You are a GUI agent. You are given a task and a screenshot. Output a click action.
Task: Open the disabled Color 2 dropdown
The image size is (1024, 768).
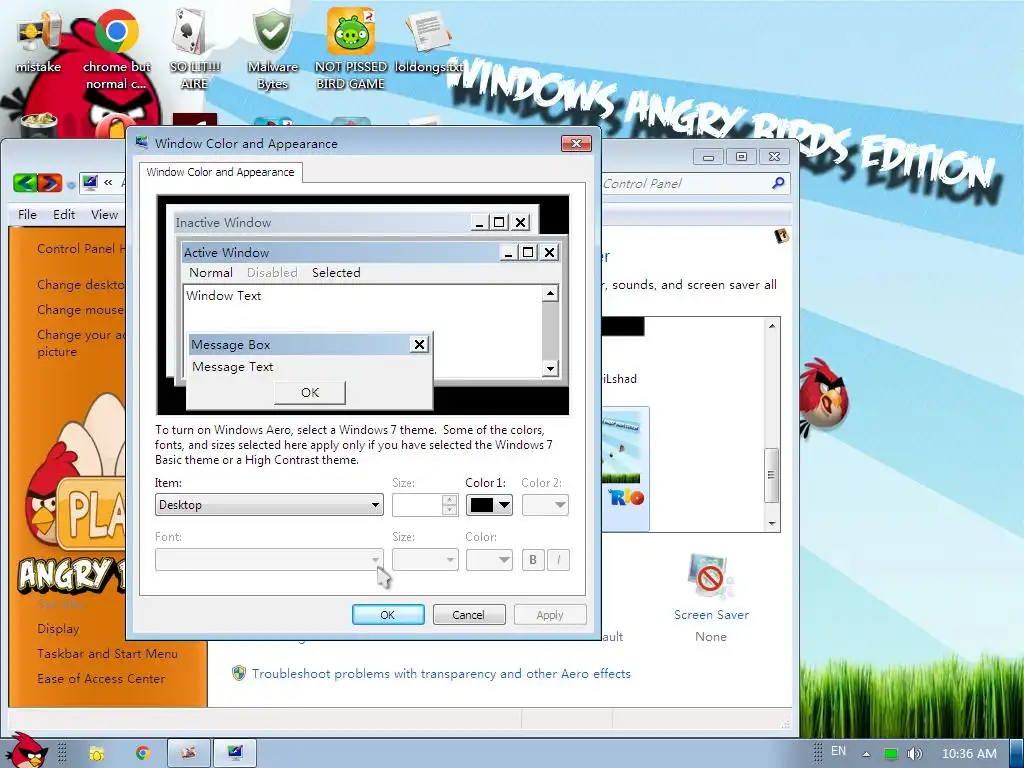(x=545, y=505)
